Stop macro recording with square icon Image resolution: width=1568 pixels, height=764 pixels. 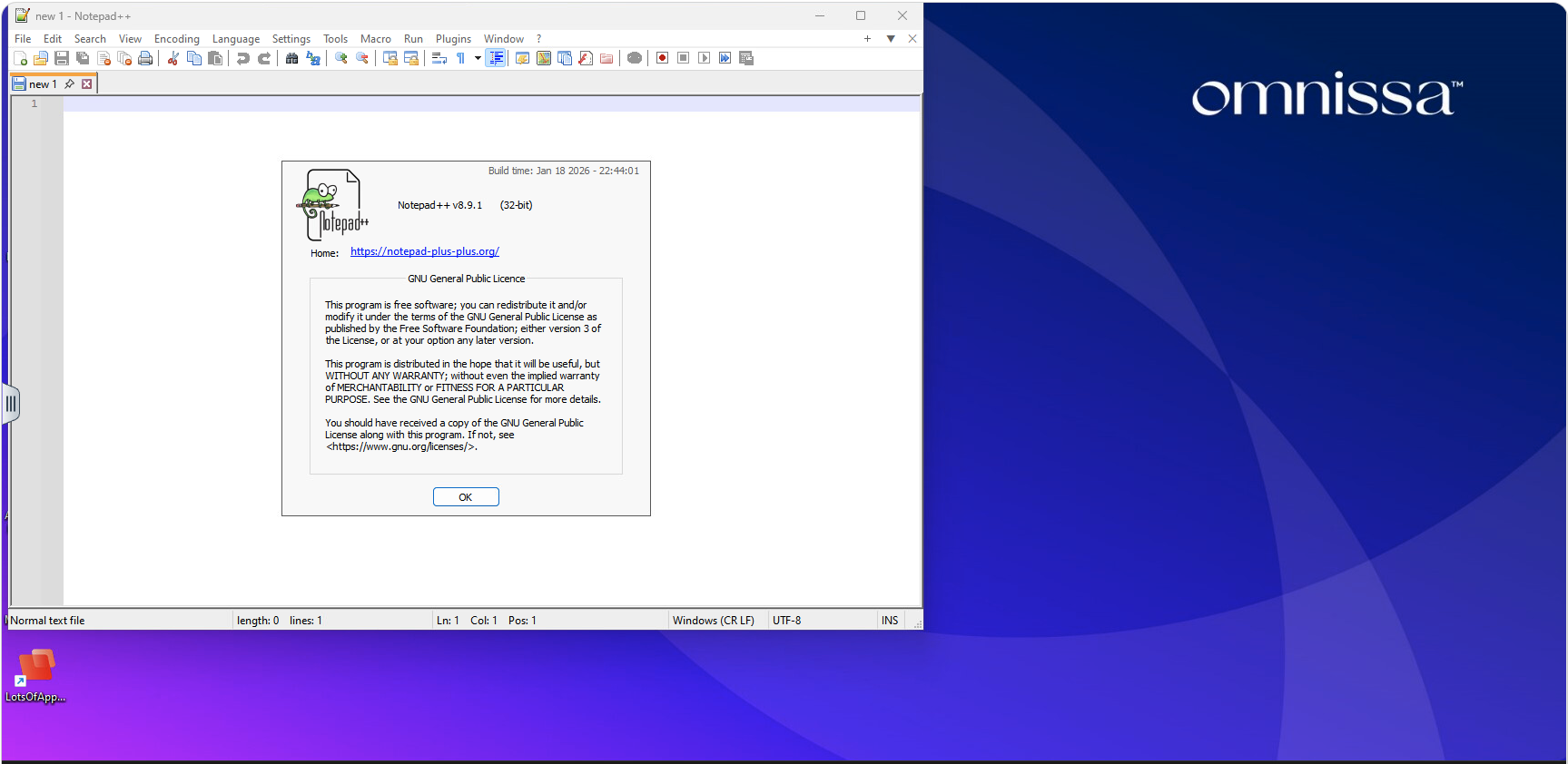coord(683,58)
